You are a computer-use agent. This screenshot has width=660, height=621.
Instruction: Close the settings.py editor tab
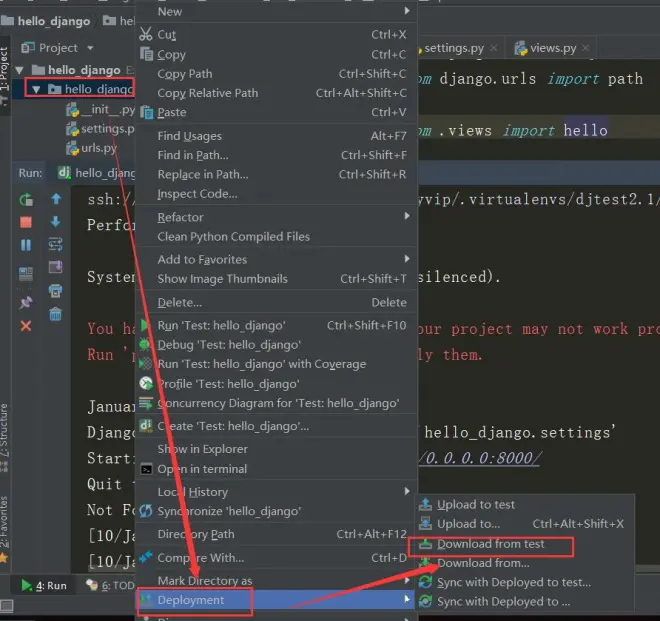click(494, 48)
